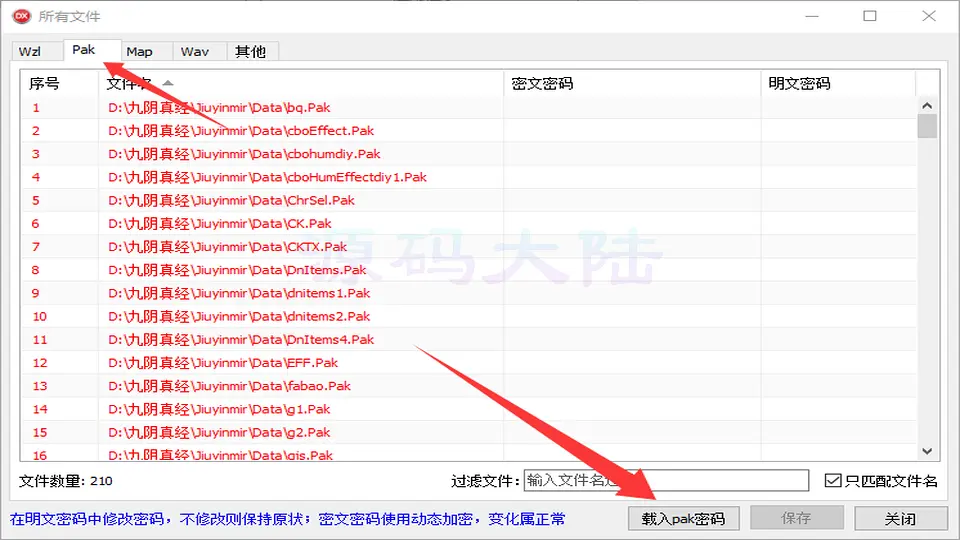Select the row with cboHumEffectdiy1.Pak
Screen dimensions: 960x540
[x=469, y=177]
